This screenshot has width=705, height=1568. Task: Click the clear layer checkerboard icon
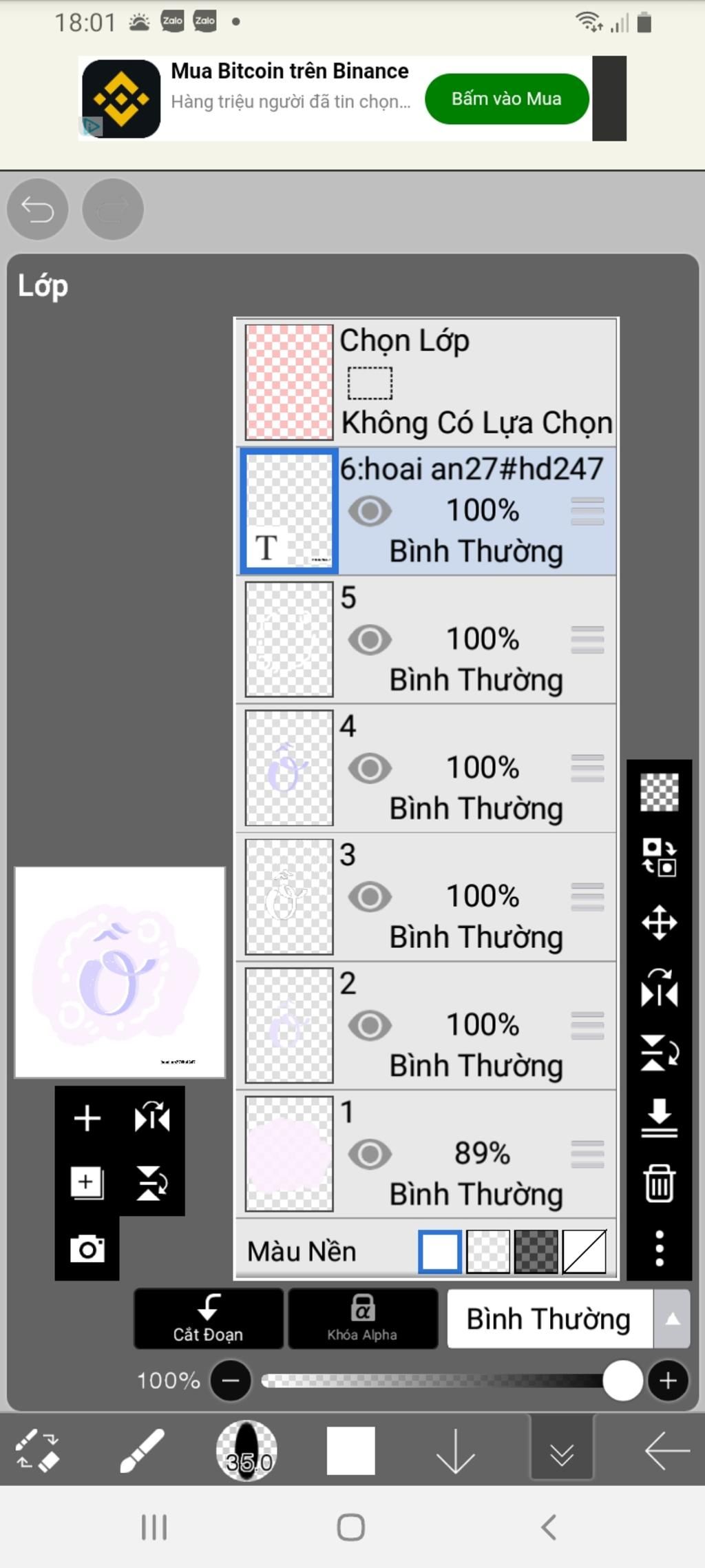[x=659, y=792]
